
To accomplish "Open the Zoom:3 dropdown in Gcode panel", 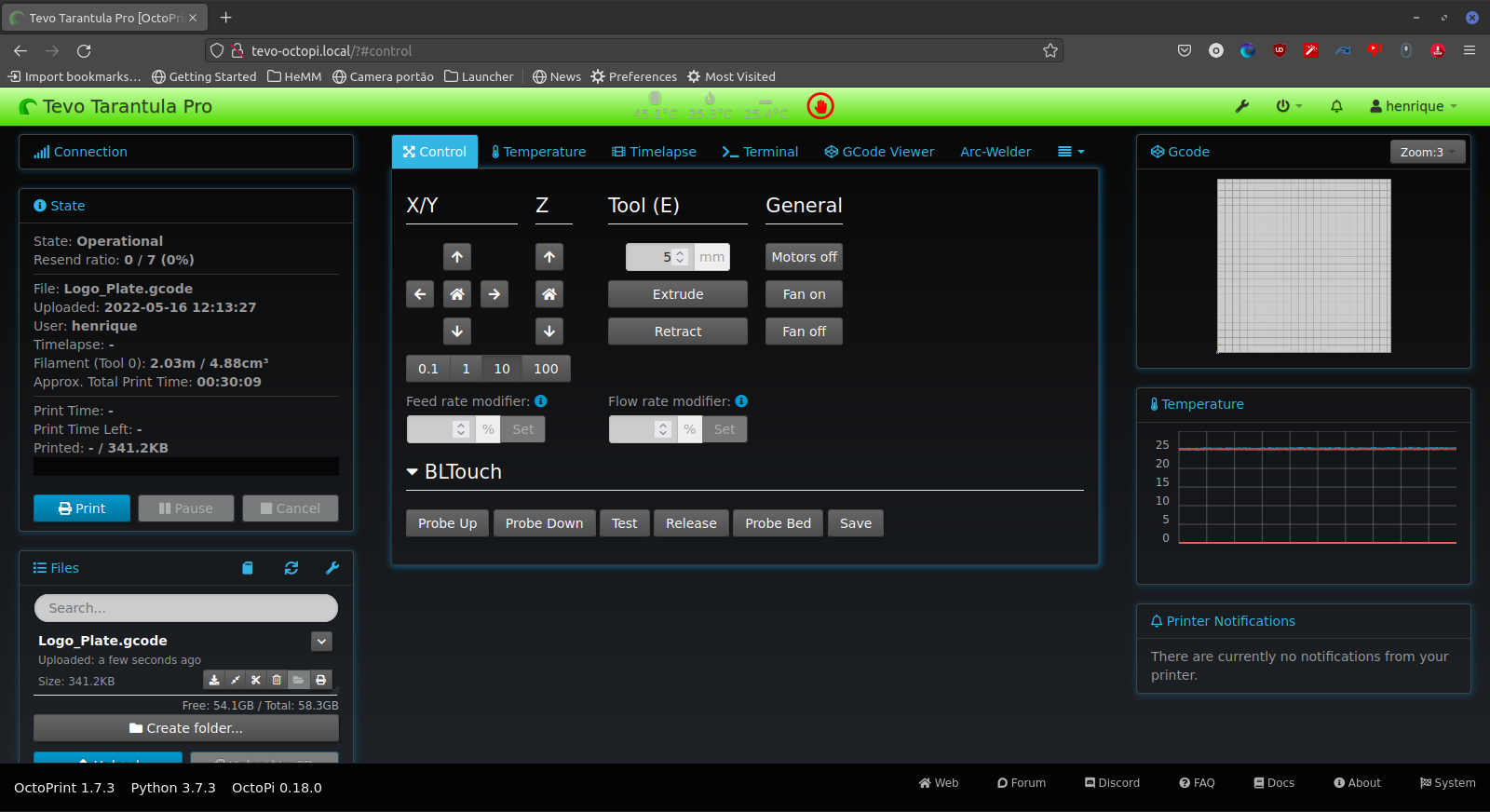I will (1428, 152).
